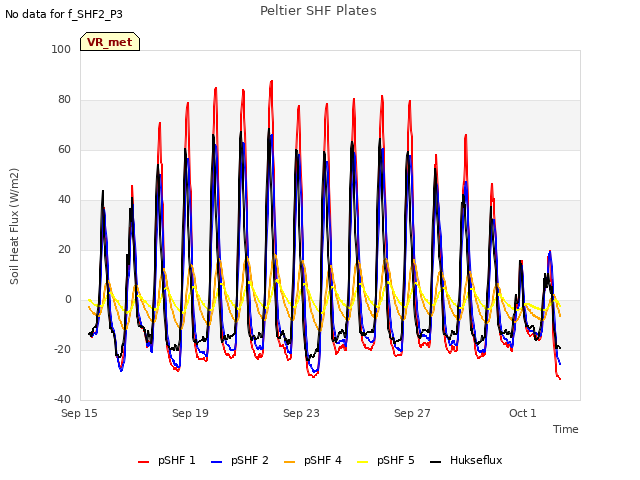Click the 0 y-axis label
The image size is (640, 480).
[x=68, y=300]
